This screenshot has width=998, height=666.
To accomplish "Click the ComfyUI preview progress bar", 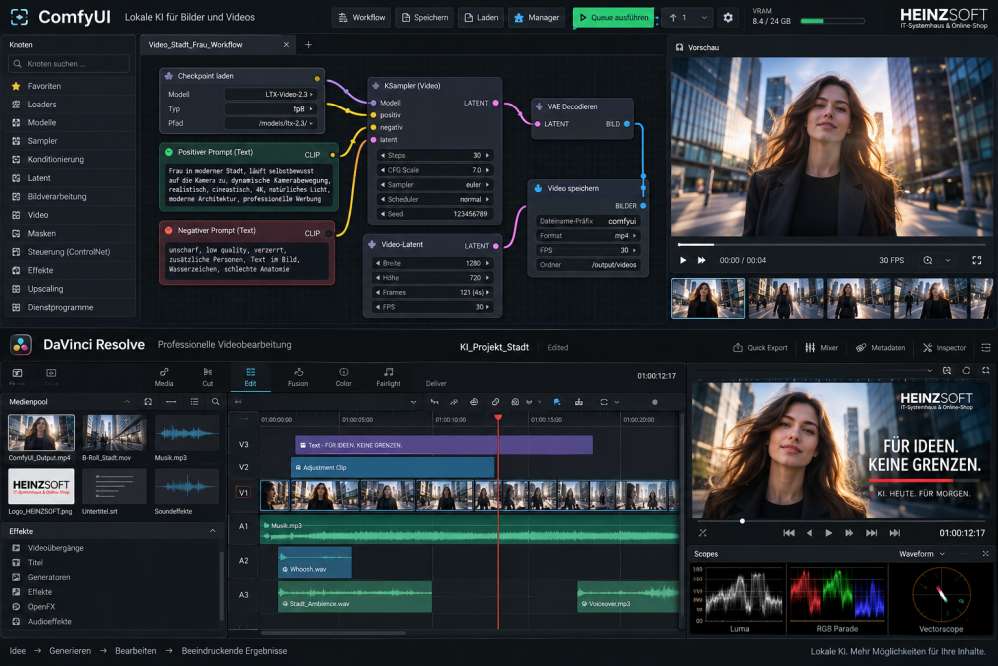I will [831, 244].
